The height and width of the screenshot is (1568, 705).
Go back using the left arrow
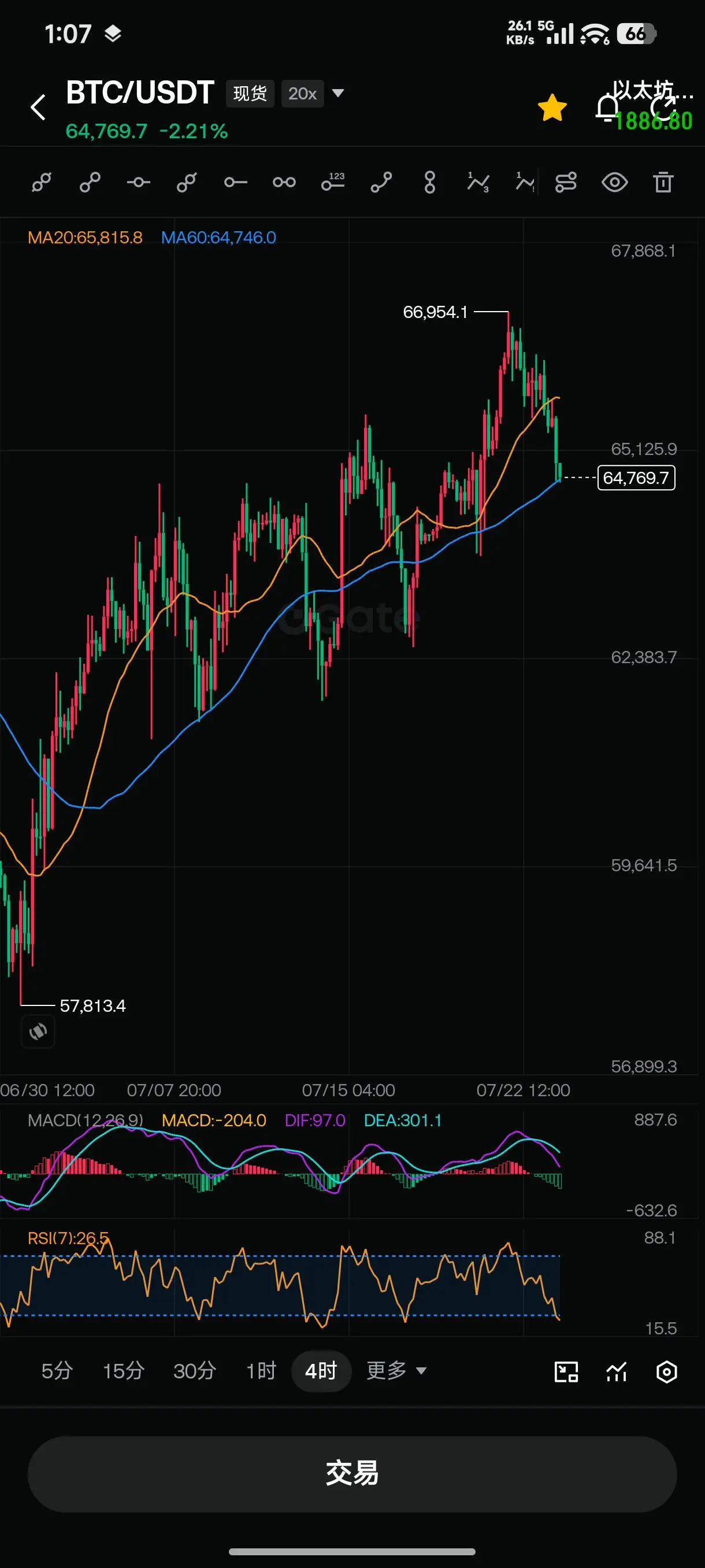38,107
